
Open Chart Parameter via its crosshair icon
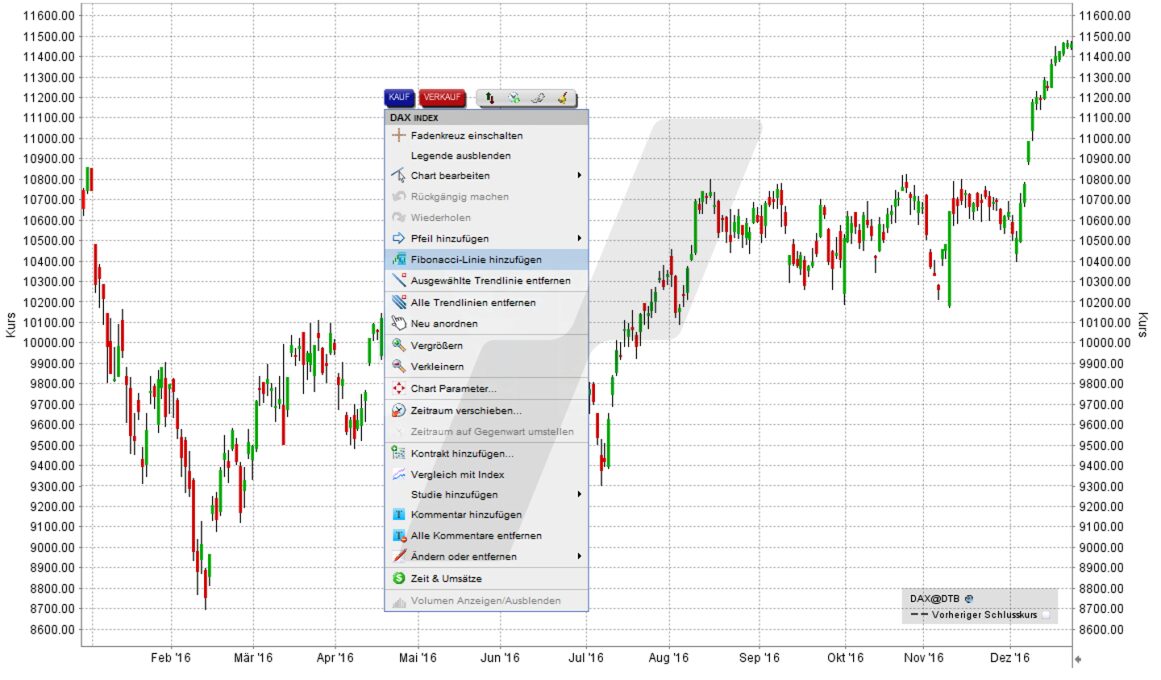click(x=398, y=388)
